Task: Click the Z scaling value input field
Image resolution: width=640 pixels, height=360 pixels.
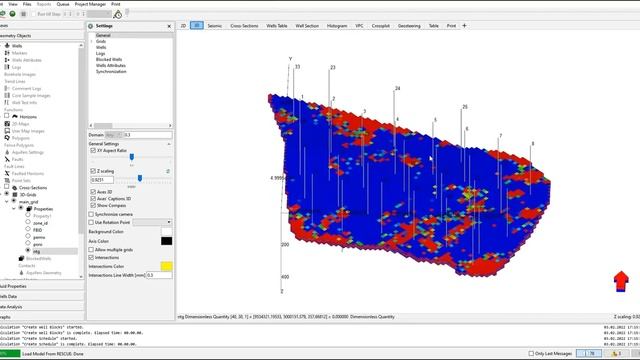Action: pos(102,180)
